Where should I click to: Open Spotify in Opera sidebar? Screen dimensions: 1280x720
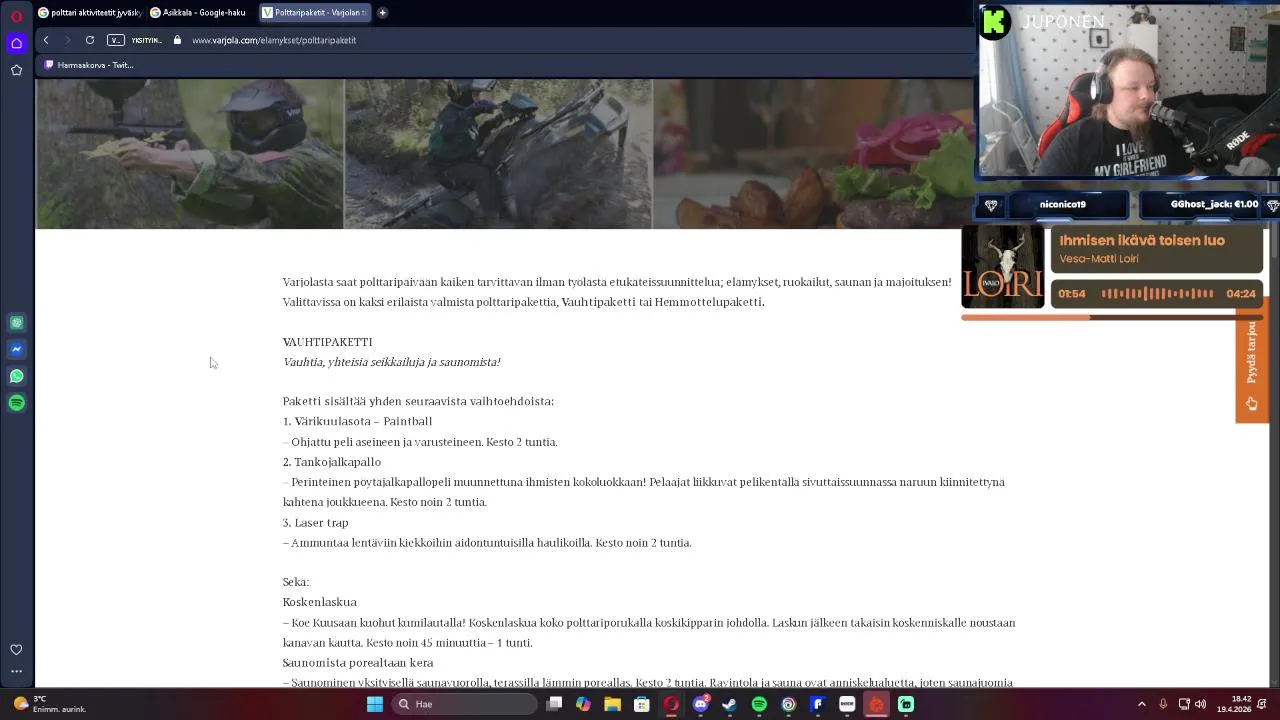tap(16, 403)
